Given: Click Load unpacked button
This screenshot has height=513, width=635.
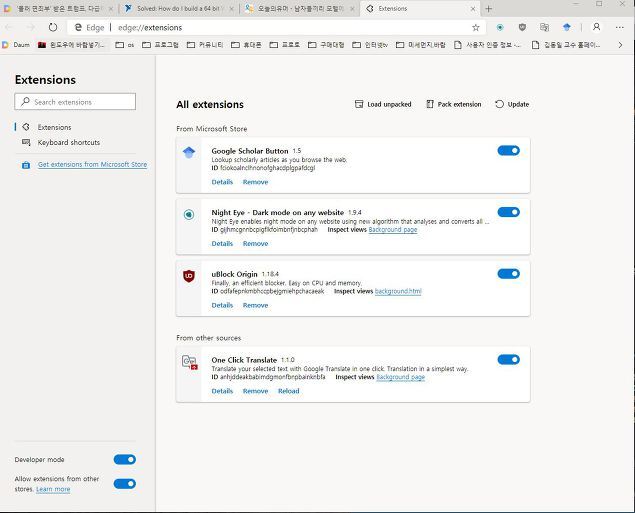Looking at the screenshot, I should [383, 104].
